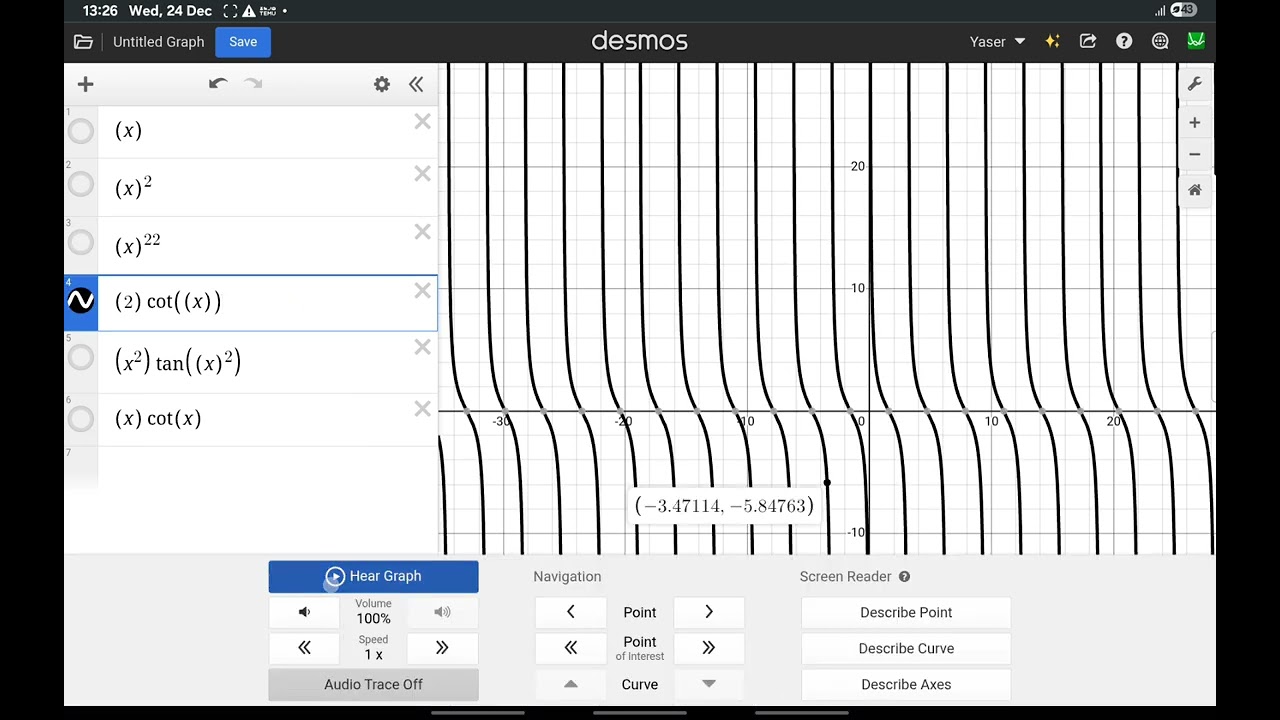The width and height of the screenshot is (1280, 720).
Task: Play the Hear Graph audio
Action: pyautogui.click(x=373, y=576)
